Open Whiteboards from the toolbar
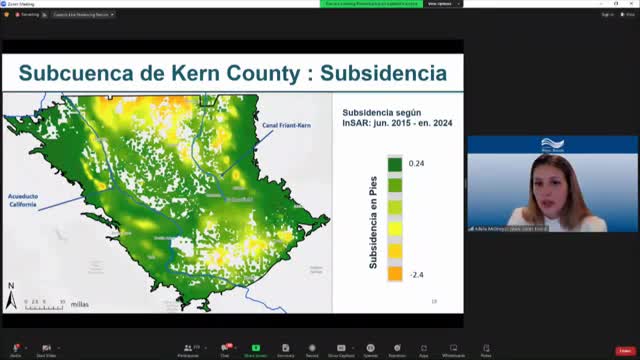The width and height of the screenshot is (640, 360). click(x=453, y=350)
